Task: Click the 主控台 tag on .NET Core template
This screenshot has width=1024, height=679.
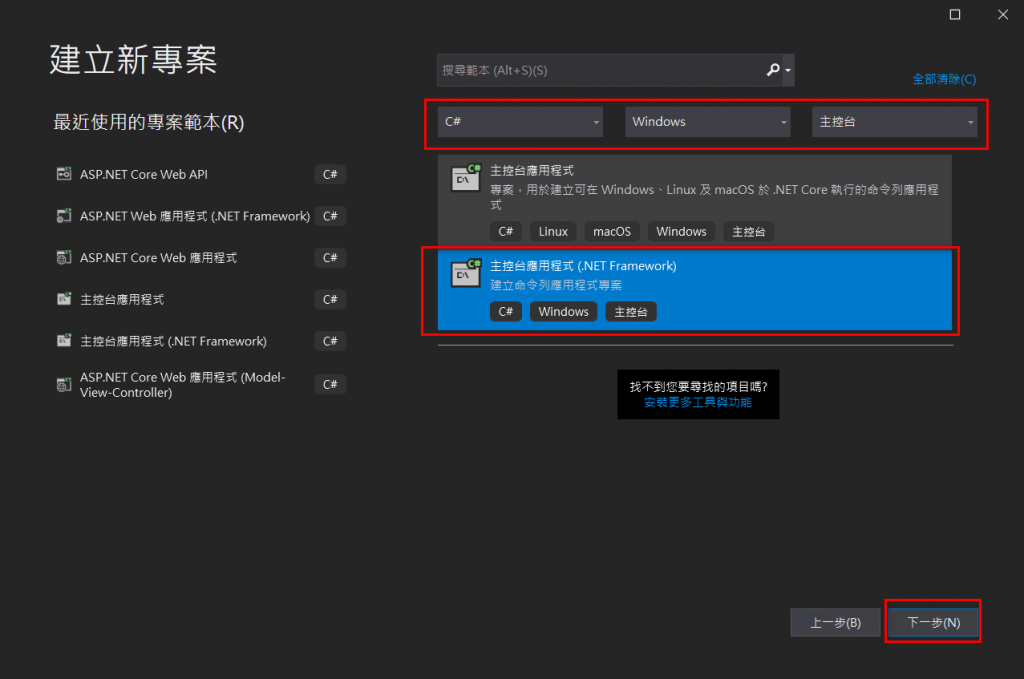Action: click(748, 231)
